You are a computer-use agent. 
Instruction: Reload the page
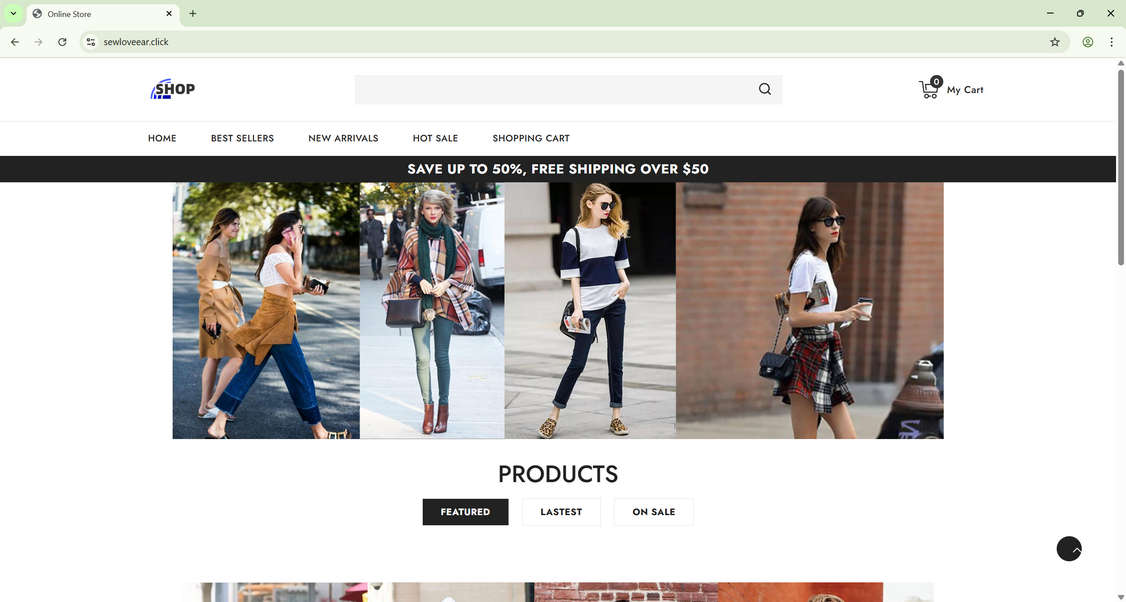[62, 42]
